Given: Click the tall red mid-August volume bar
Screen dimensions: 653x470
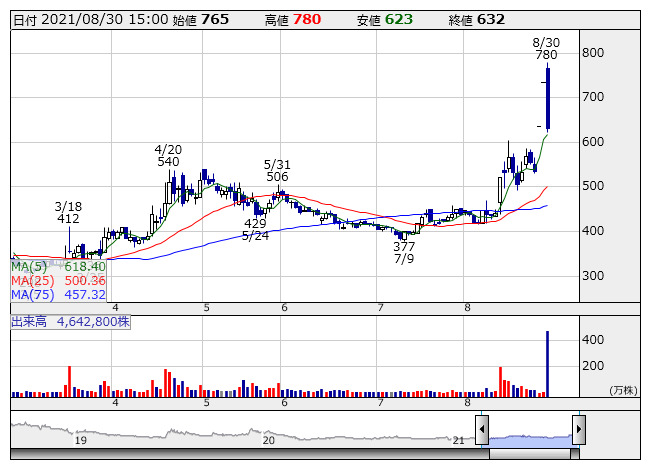Looking at the screenshot, I should [x=500, y=382].
